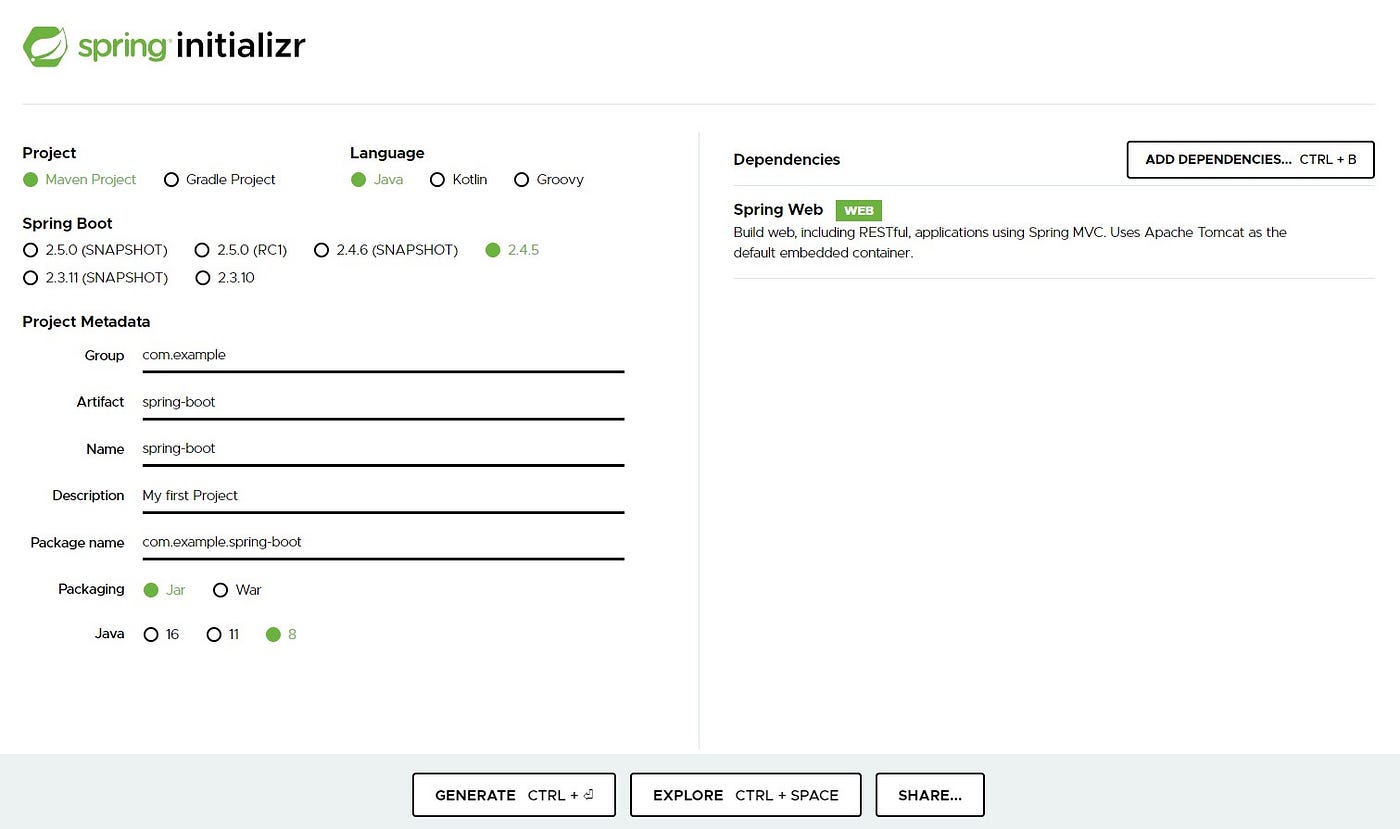Open the Add Dependencies dialog
This screenshot has width=1400, height=829.
[1250, 160]
